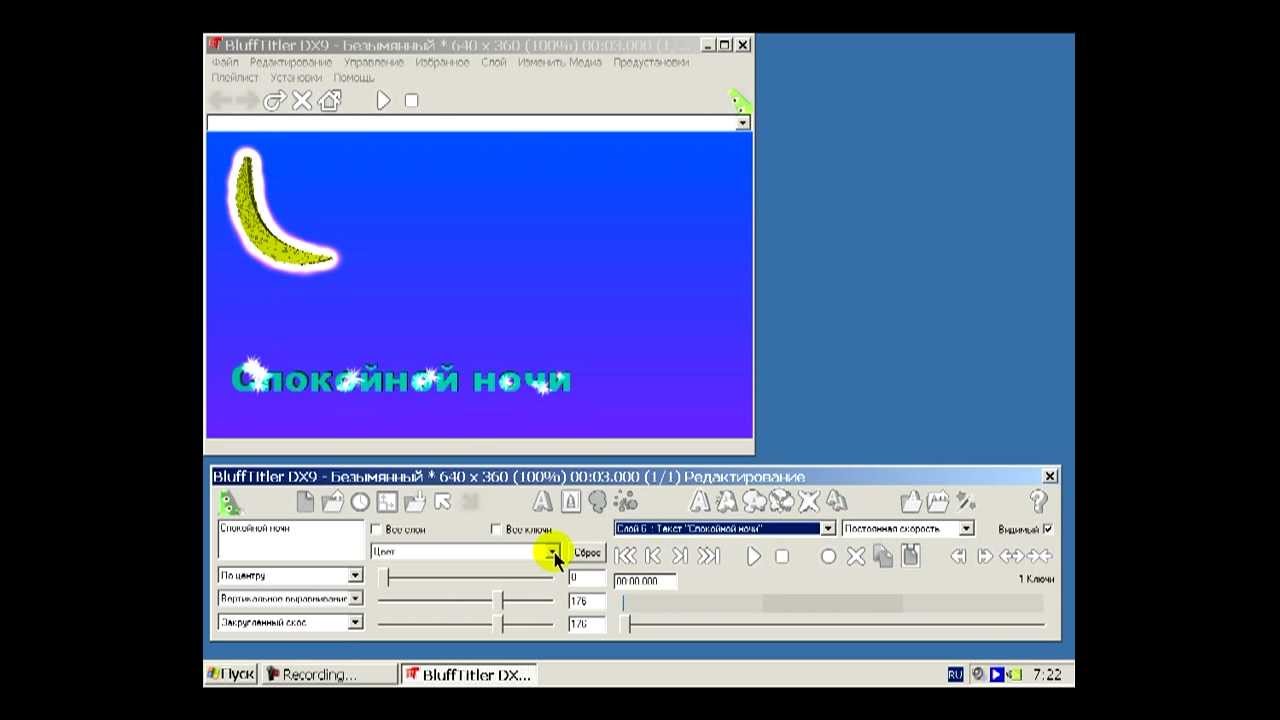Open the 'Плейлист' menu

pos(235,77)
